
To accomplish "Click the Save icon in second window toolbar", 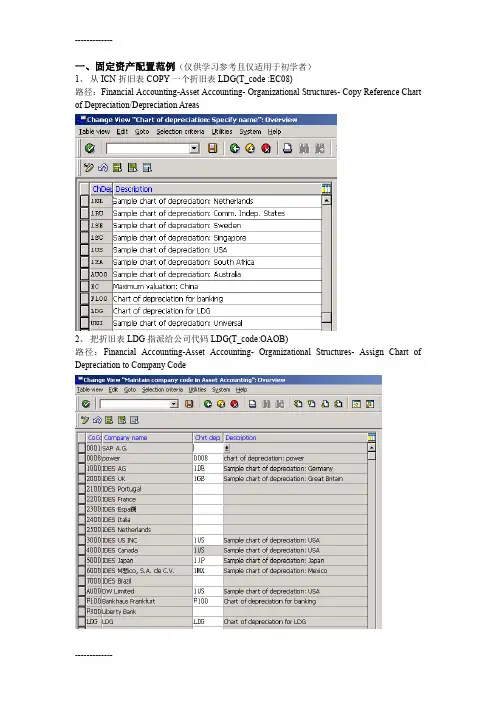I will [189, 404].
